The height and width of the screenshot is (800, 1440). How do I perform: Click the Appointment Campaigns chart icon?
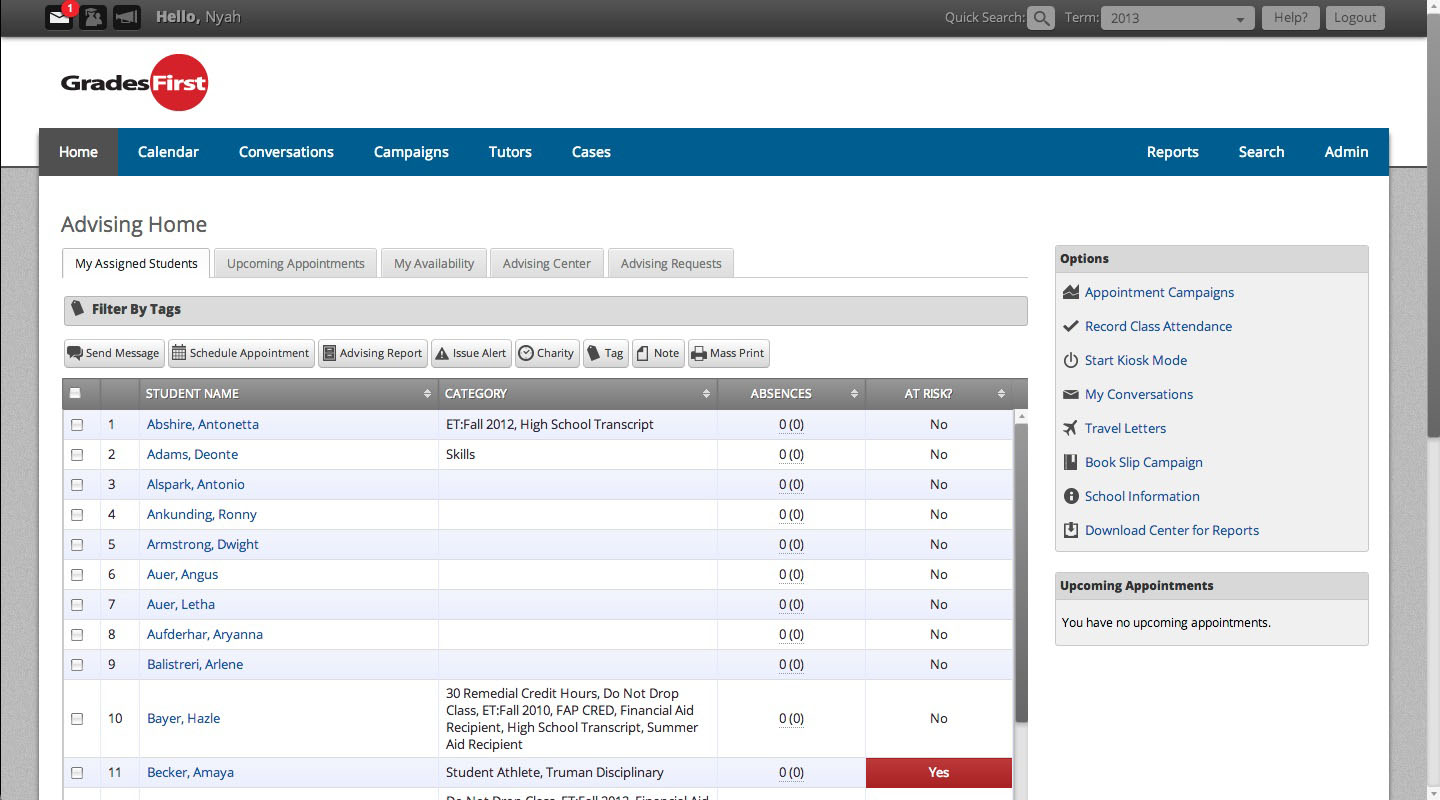tap(1070, 292)
